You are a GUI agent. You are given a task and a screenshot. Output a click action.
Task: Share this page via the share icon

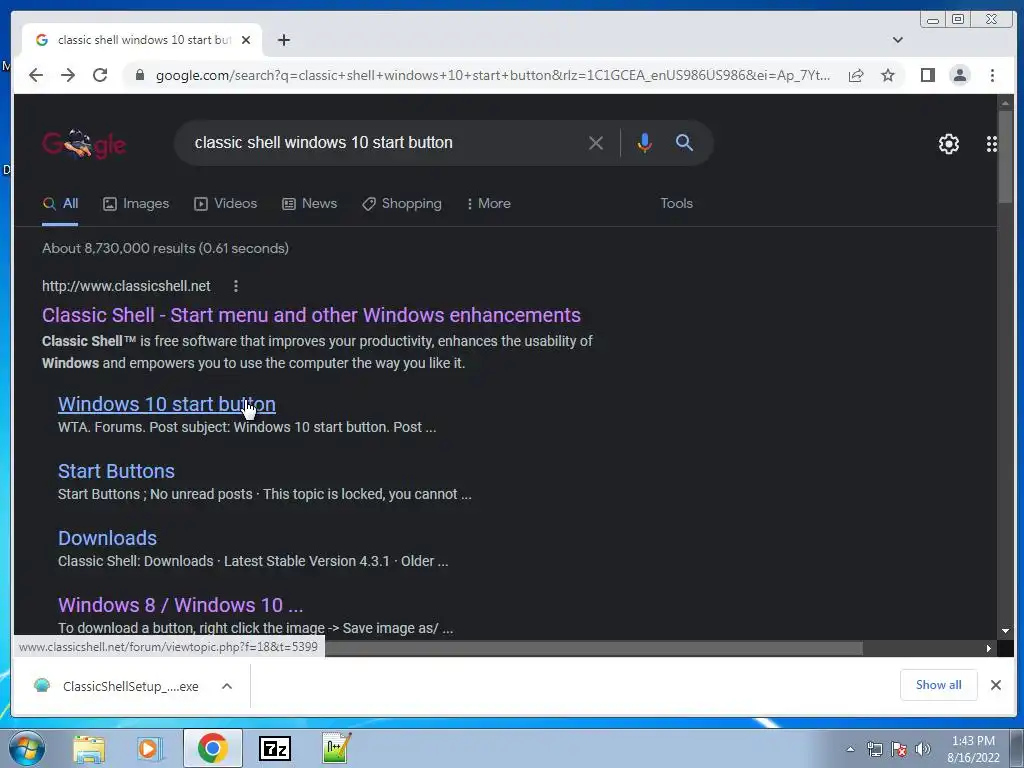point(856,75)
